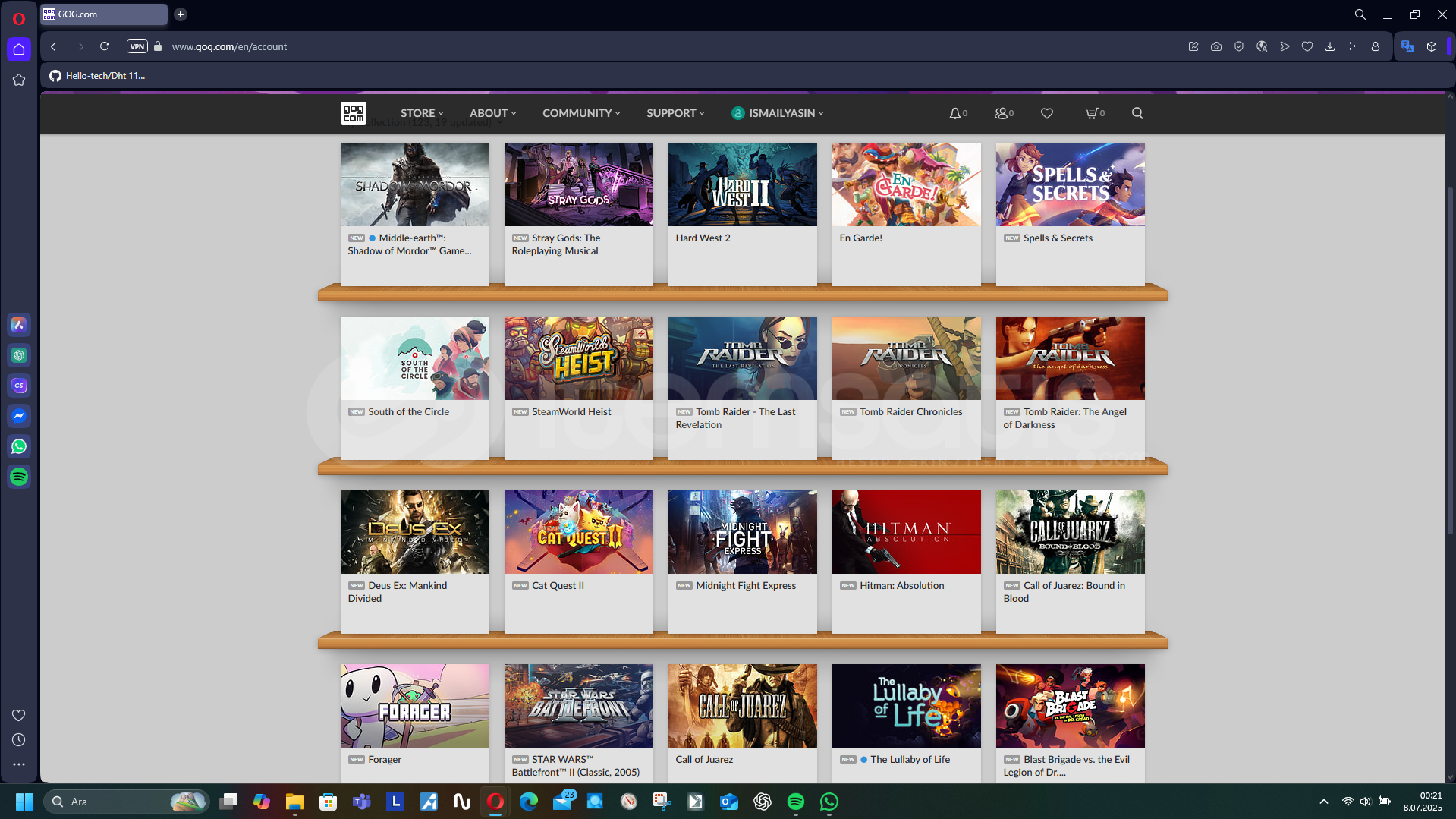
Task: Click the South of the Circle title
Action: pyautogui.click(x=409, y=412)
